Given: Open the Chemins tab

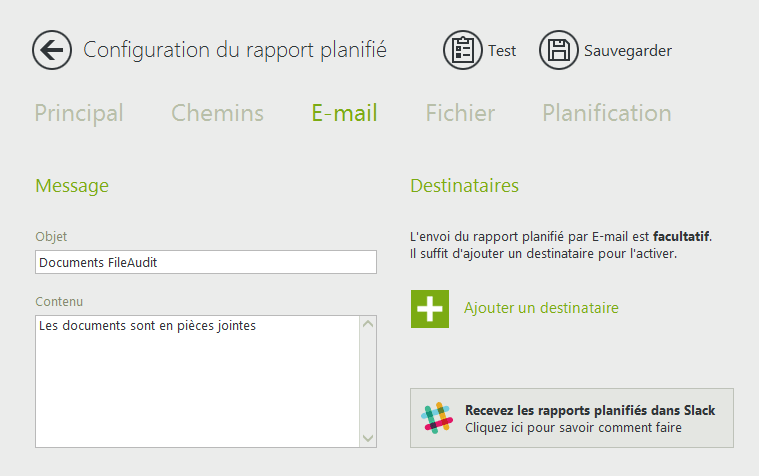Looking at the screenshot, I should coord(217,113).
